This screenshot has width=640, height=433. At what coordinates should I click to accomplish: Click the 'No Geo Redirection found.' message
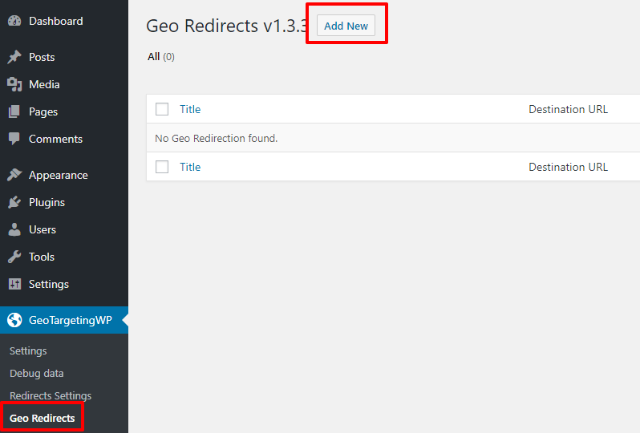coord(216,138)
